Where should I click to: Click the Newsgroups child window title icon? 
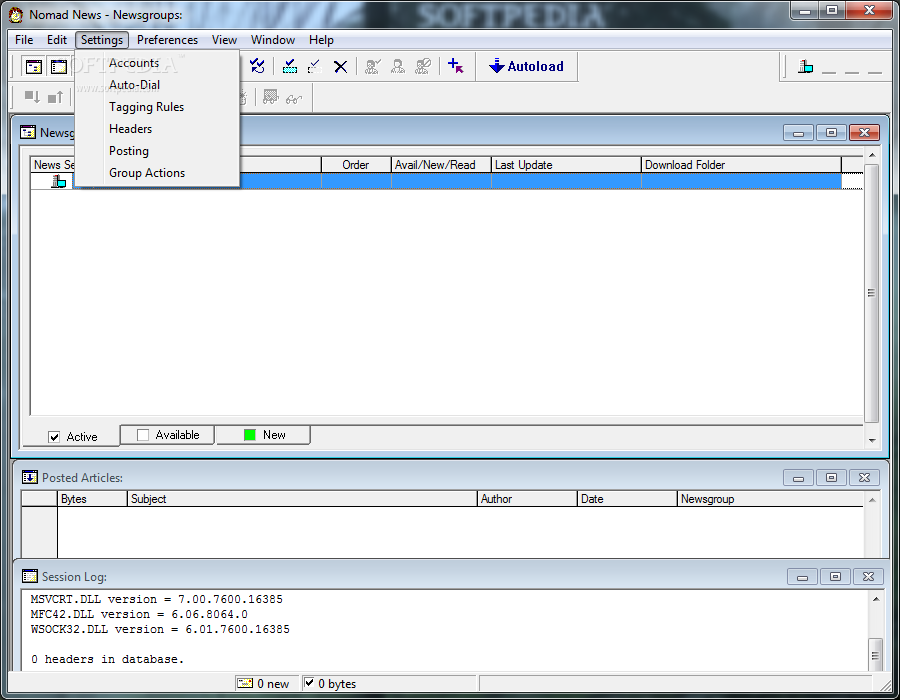click(x=28, y=133)
